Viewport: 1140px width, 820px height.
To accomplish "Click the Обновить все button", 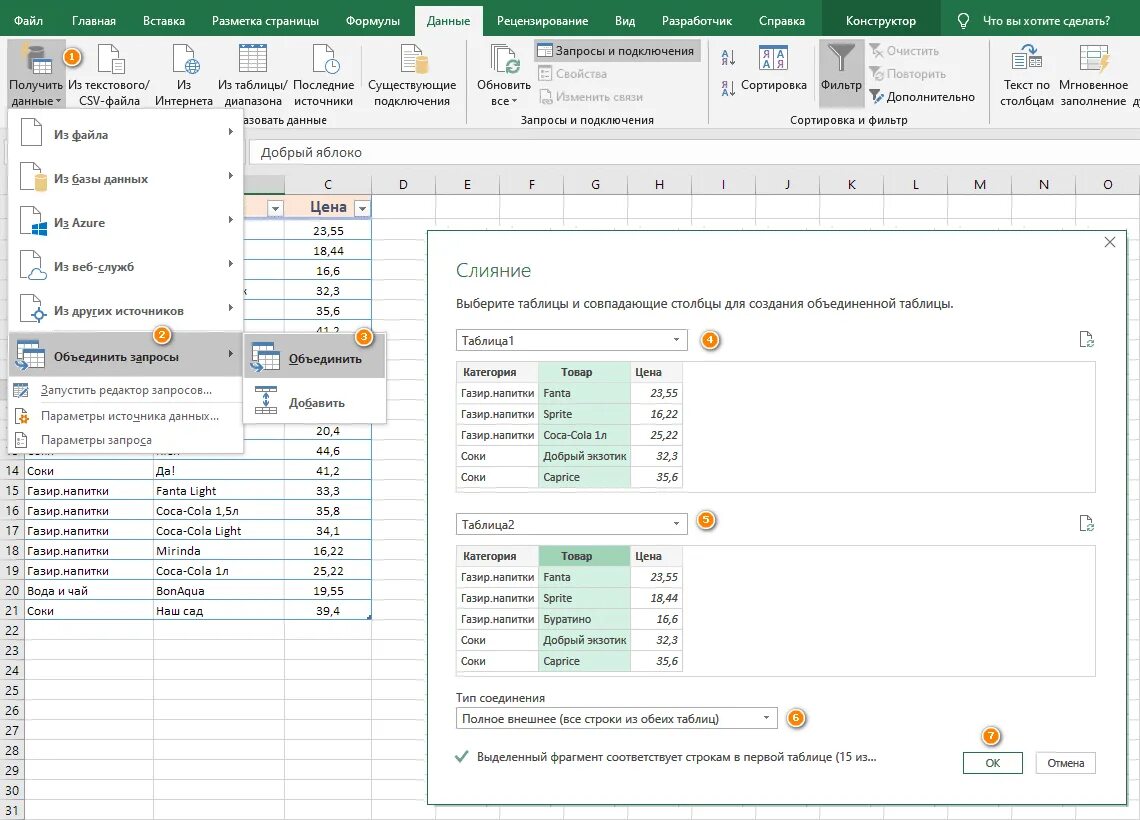I will 503,74.
